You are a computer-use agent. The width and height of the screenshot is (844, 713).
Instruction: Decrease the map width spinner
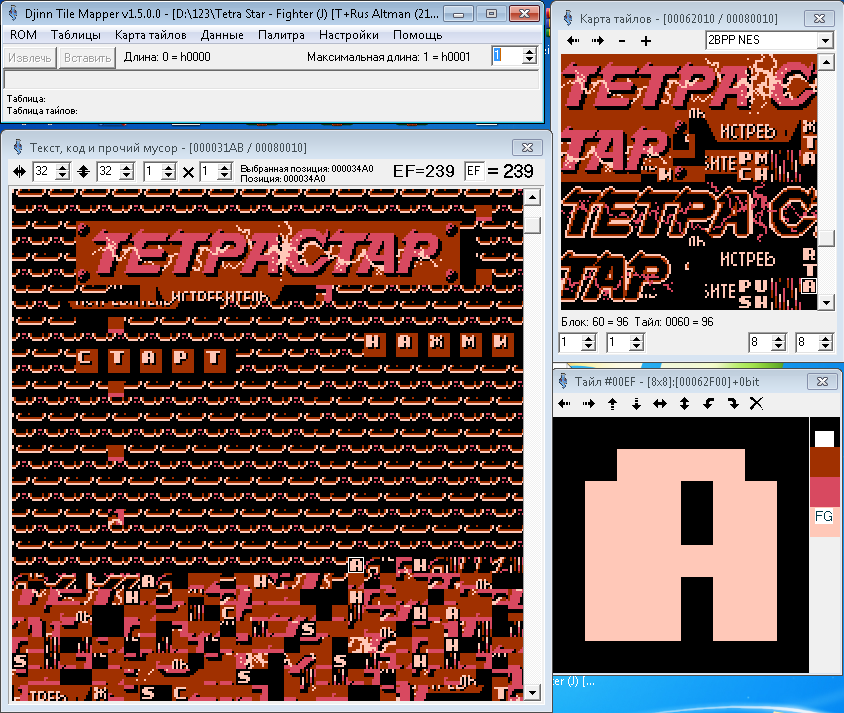[x=62, y=176]
